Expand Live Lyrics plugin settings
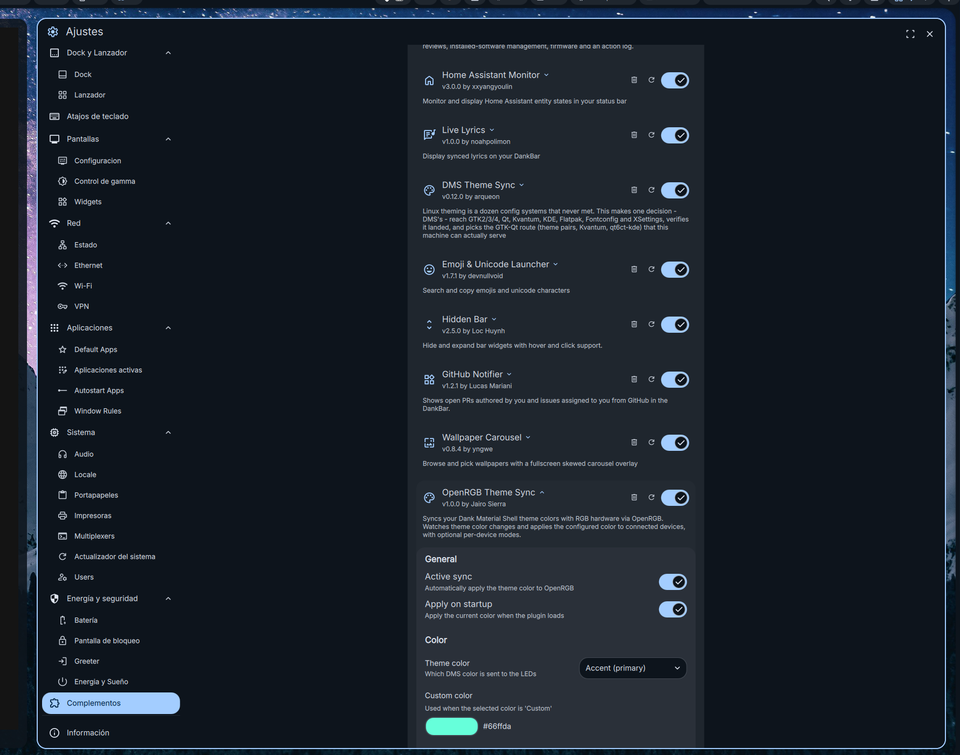The width and height of the screenshot is (960, 755). click(492, 130)
